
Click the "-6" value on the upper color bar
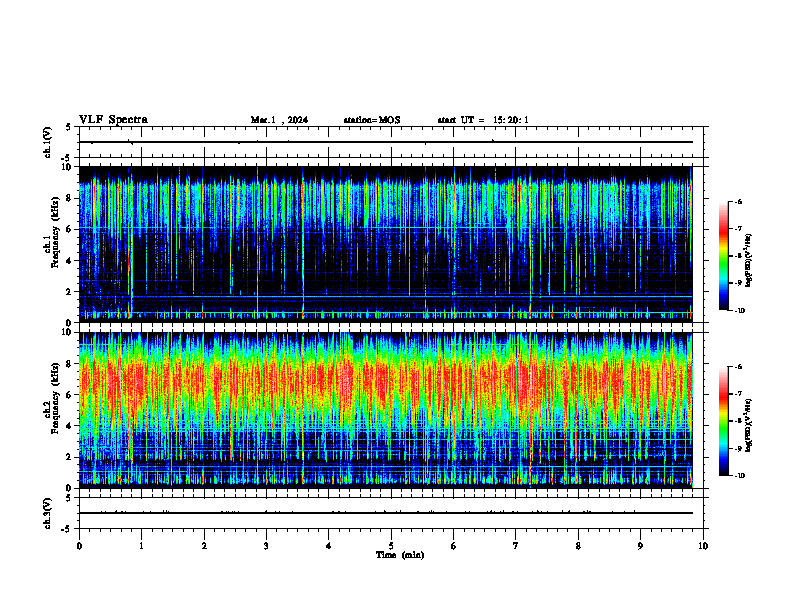pos(738,201)
